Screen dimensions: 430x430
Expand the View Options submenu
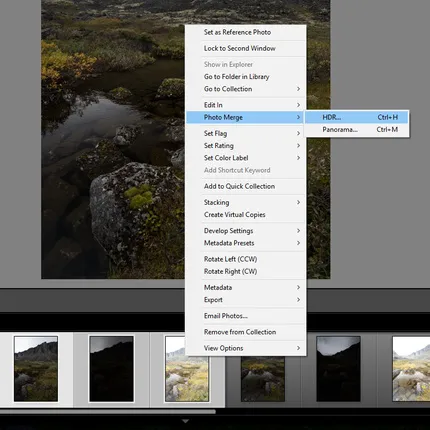(x=246, y=348)
